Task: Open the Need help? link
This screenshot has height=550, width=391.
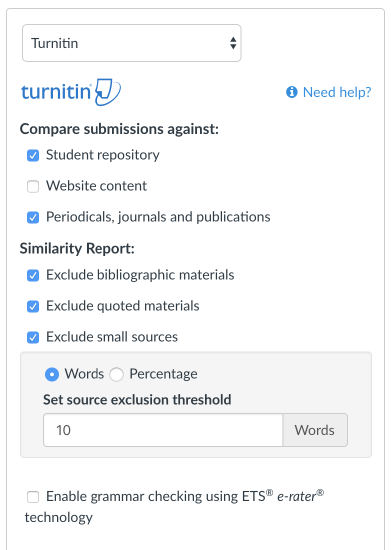Action: [x=337, y=92]
